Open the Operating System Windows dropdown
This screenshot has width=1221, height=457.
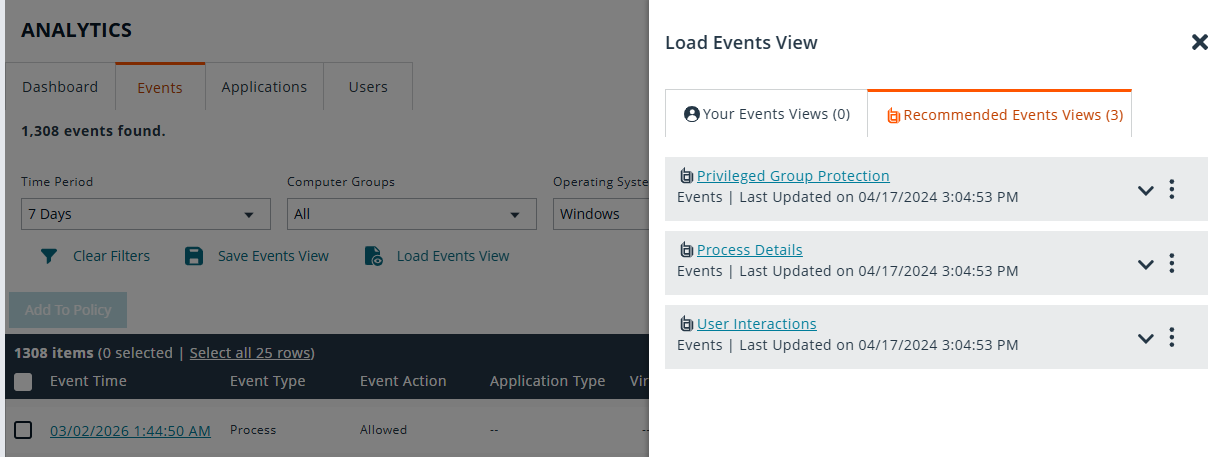[x=600, y=214]
